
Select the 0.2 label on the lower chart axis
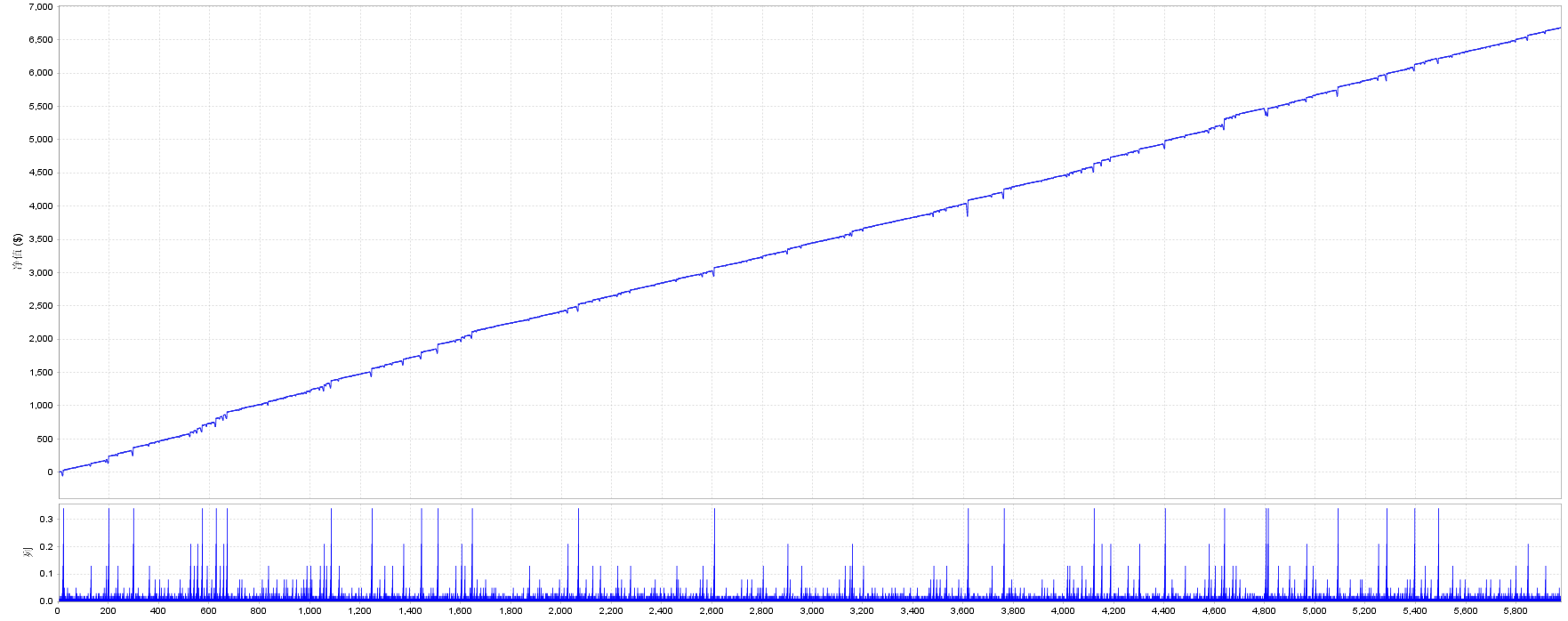click(x=46, y=546)
